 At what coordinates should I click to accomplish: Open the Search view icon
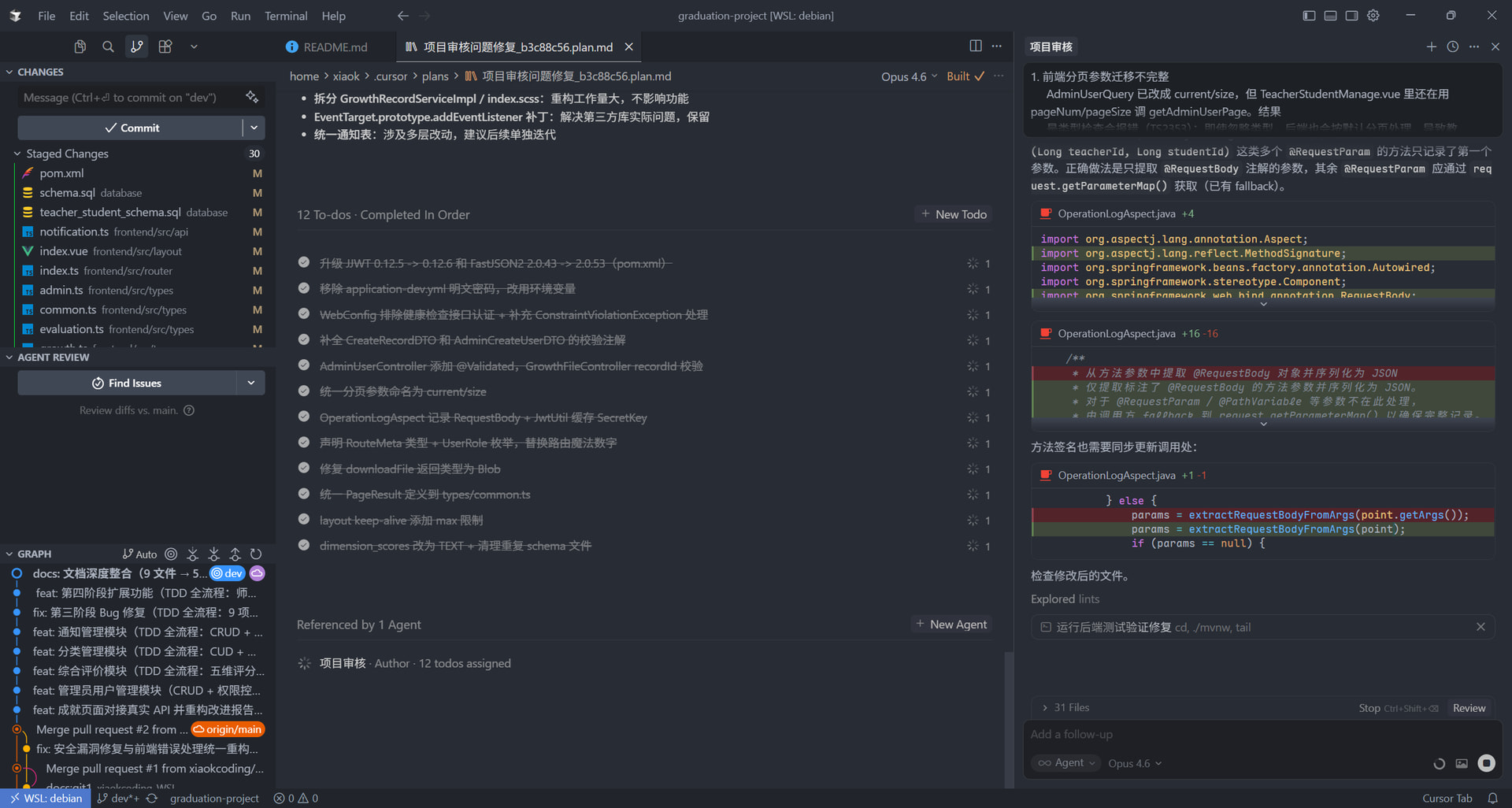click(108, 46)
